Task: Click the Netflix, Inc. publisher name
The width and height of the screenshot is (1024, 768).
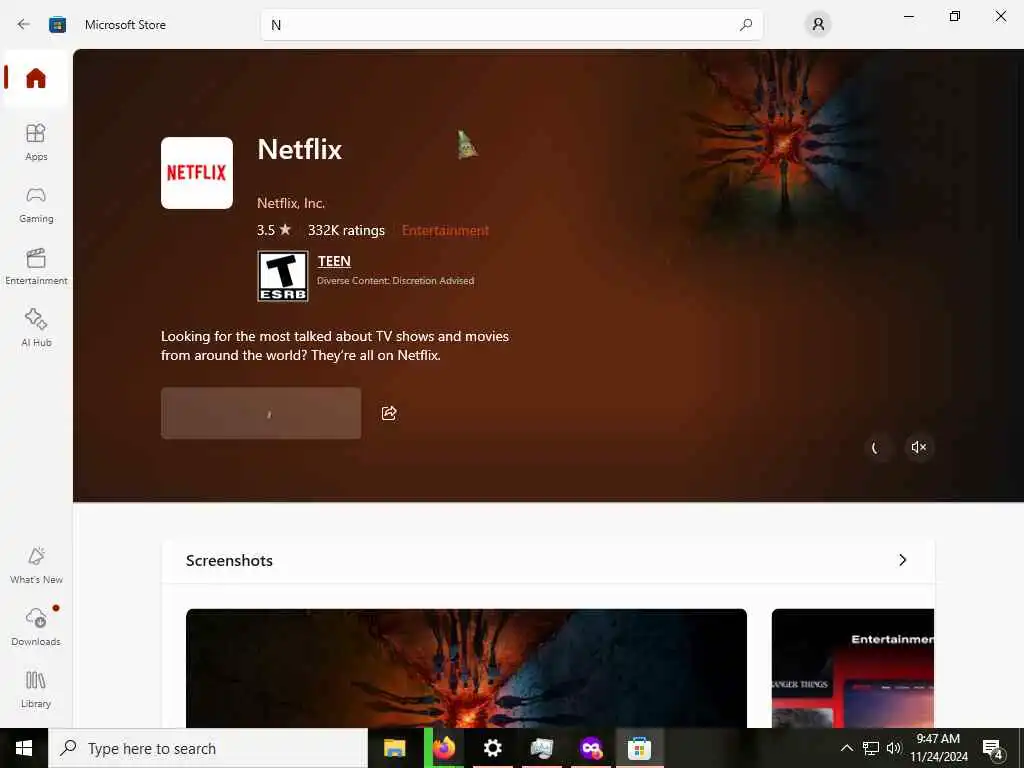Action: [x=291, y=203]
